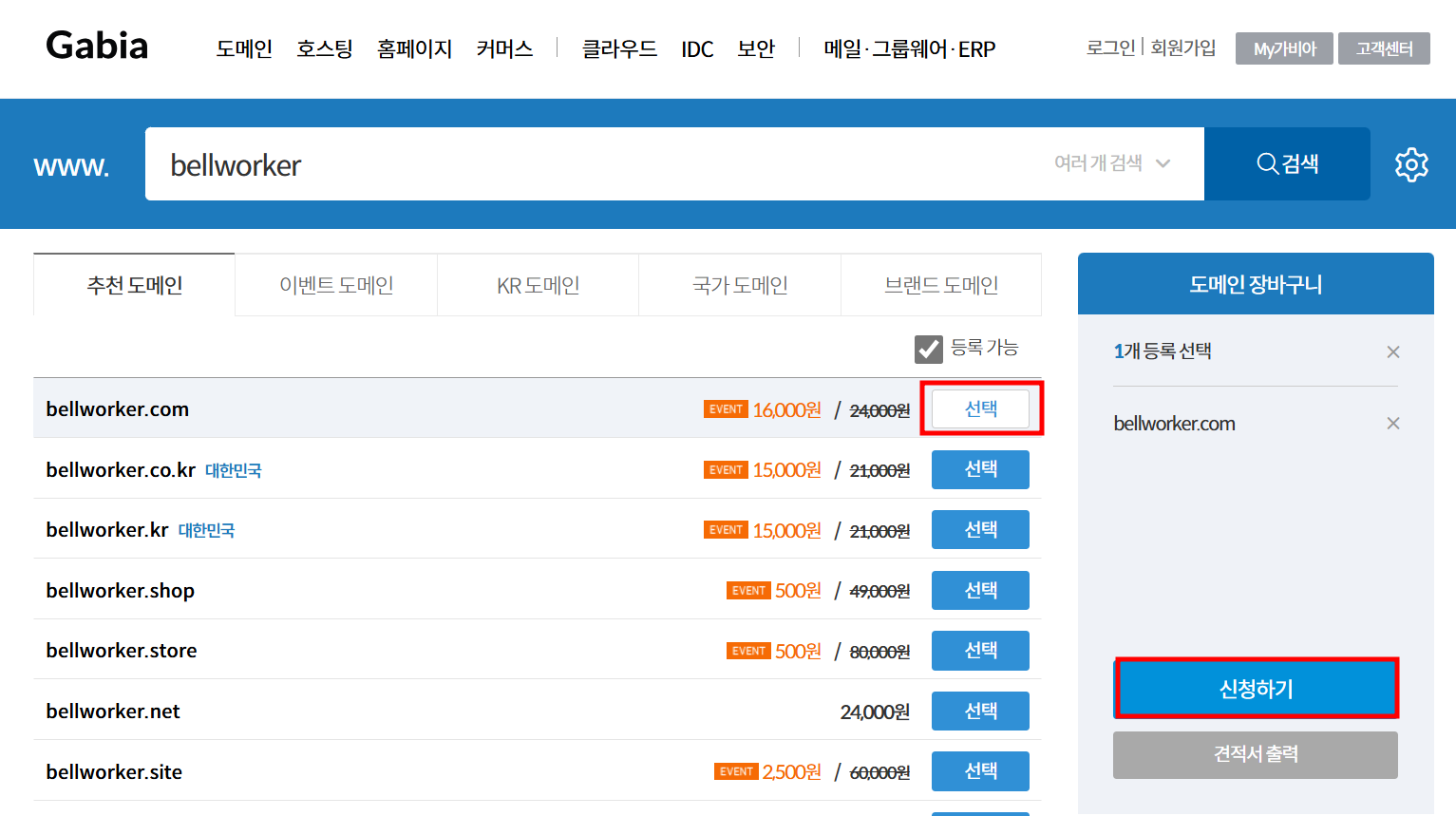Select bellworker.store with its 선택 button

coord(980,650)
